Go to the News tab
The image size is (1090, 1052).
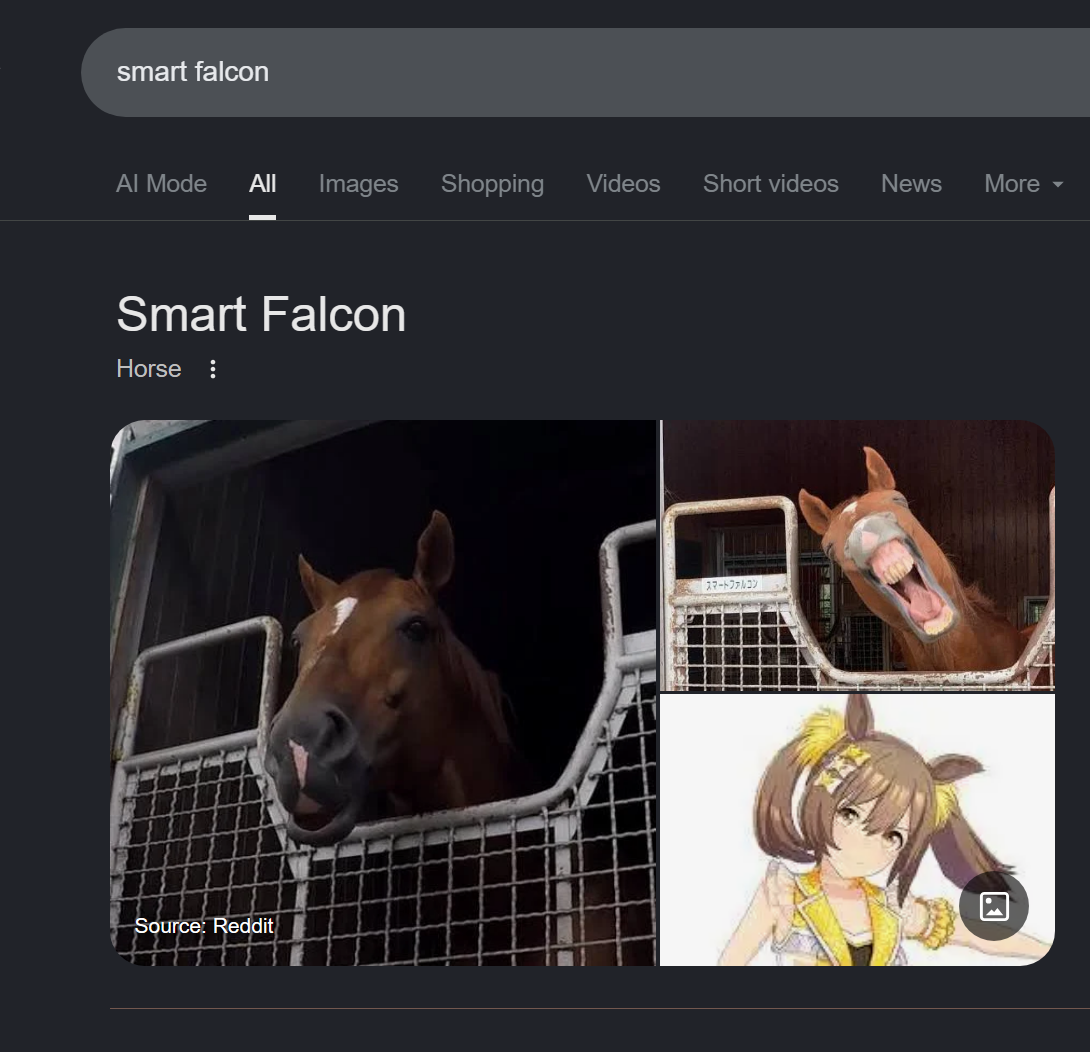coord(911,184)
